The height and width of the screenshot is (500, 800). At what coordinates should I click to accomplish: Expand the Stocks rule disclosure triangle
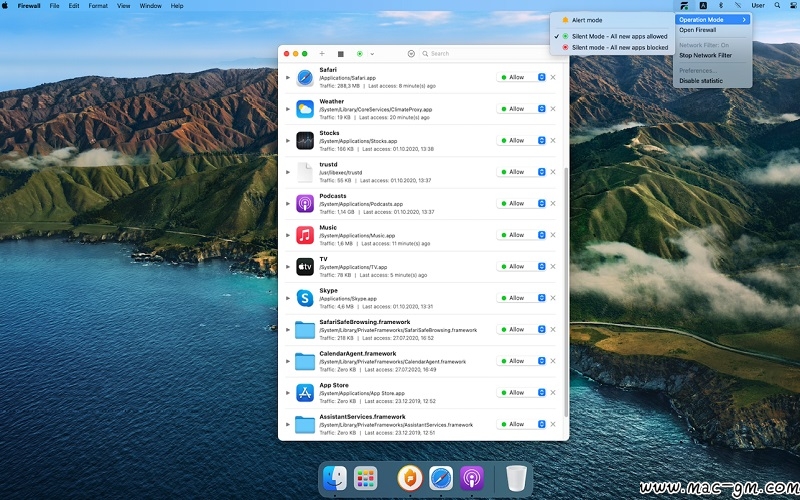coord(288,141)
